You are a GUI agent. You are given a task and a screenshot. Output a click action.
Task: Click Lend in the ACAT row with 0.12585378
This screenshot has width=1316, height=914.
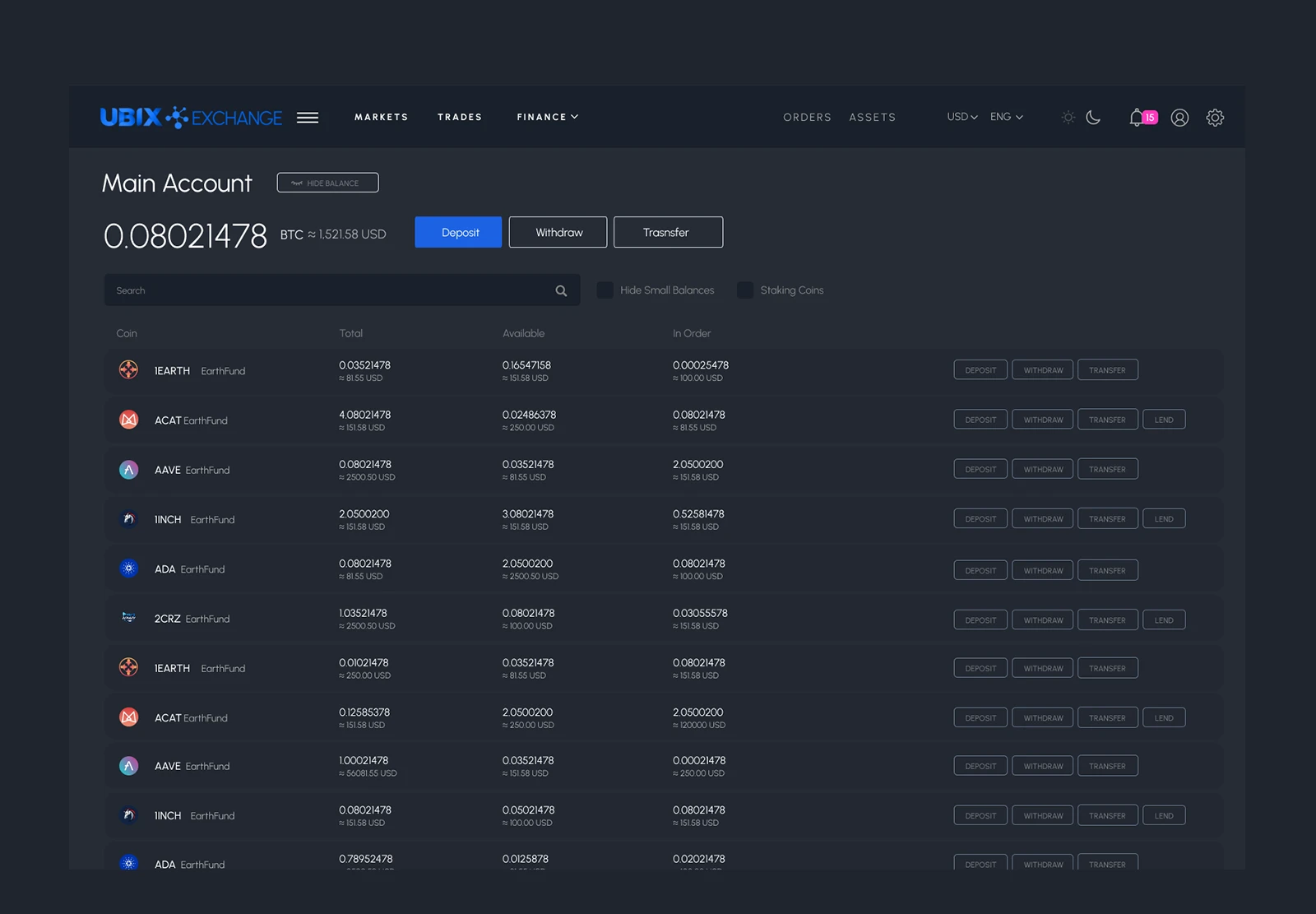coord(1164,717)
